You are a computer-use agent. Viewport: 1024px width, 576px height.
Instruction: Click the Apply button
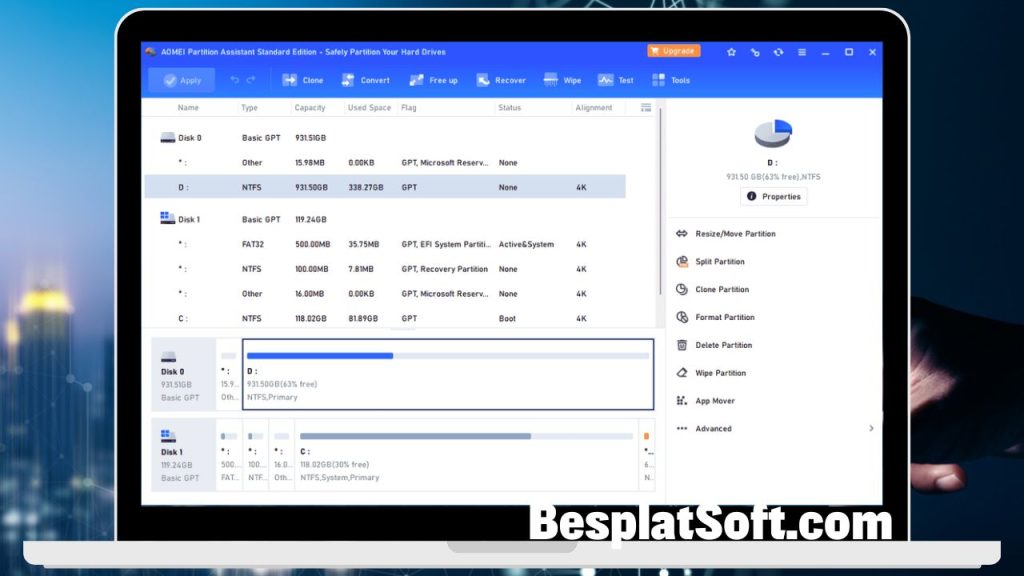click(x=180, y=80)
